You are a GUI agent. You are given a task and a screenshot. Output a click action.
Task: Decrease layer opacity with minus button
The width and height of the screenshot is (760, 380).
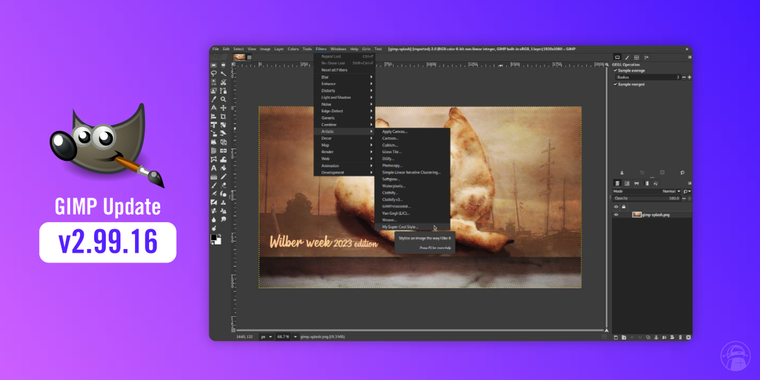(684, 198)
